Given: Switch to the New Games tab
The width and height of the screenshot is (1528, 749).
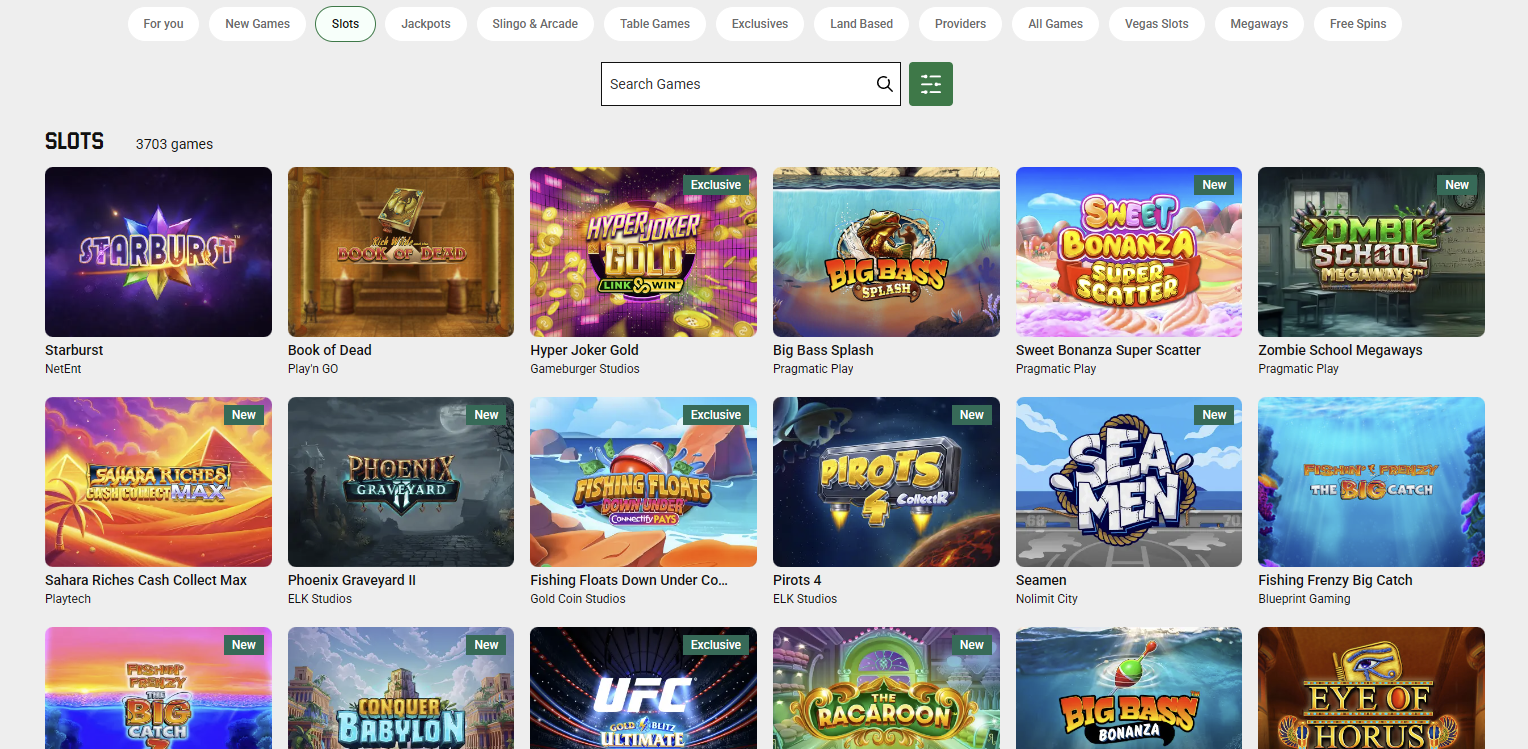Looking at the screenshot, I should coord(257,24).
